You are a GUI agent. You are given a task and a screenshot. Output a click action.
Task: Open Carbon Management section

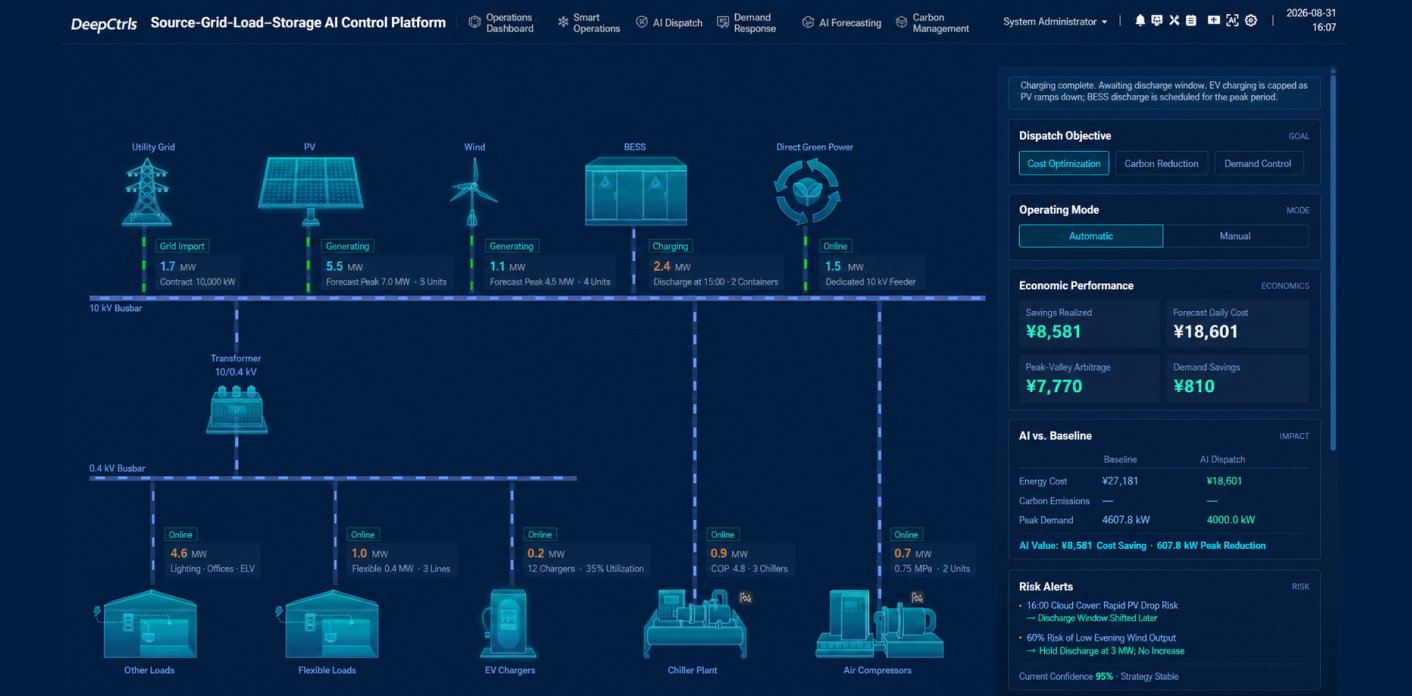pyautogui.click(x=932, y=23)
